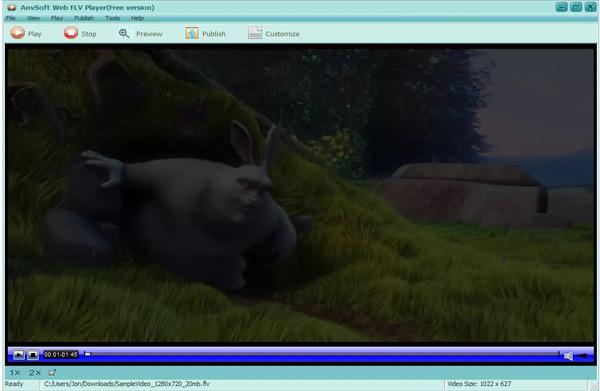
Task: Click the Play toolbar icon
Action: (x=18, y=33)
